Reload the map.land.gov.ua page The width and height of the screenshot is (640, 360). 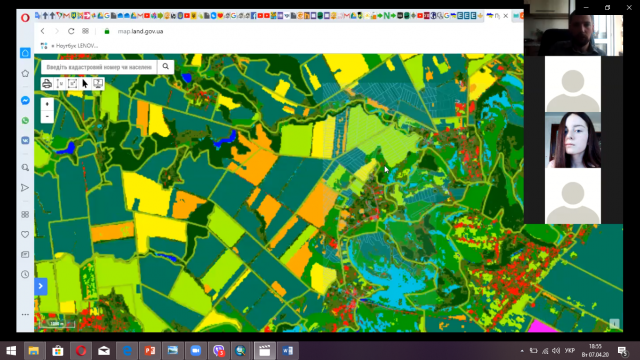tap(71, 31)
